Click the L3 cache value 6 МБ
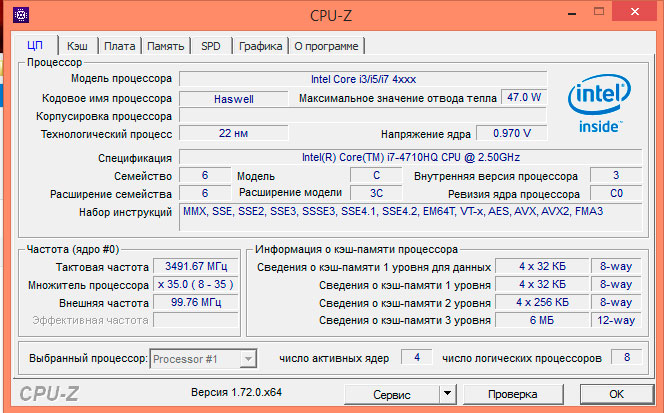This screenshot has width=664, height=413. tap(542, 320)
